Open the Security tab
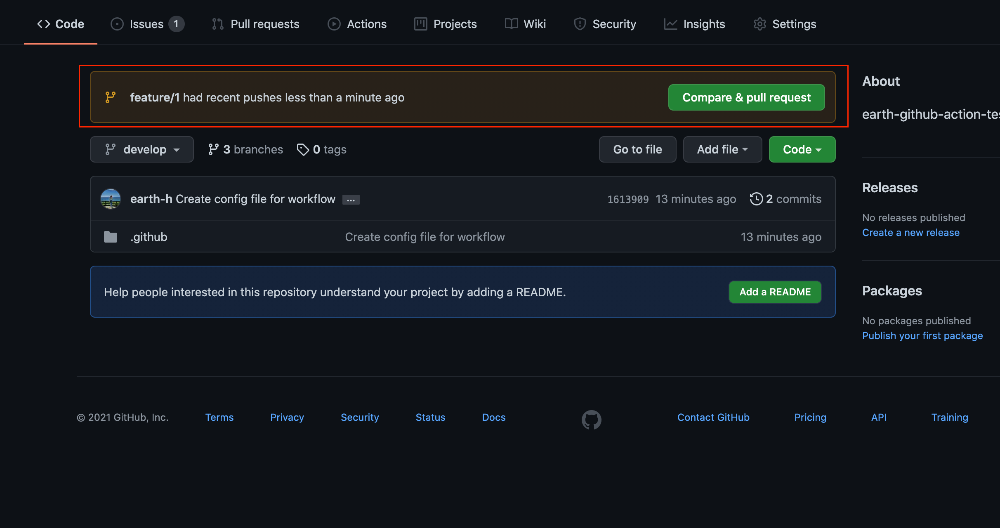1000x528 pixels. 605,24
